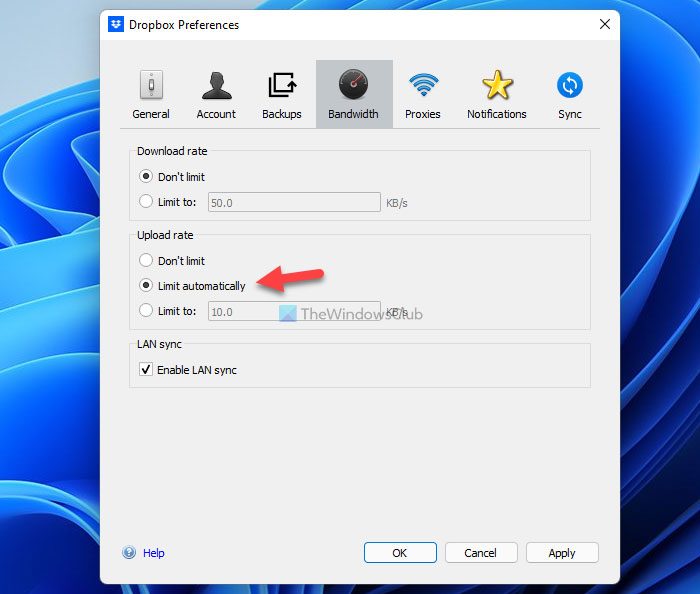Open the General preferences tab icon
Screen dimensions: 700x594
pyautogui.click(x=151, y=84)
